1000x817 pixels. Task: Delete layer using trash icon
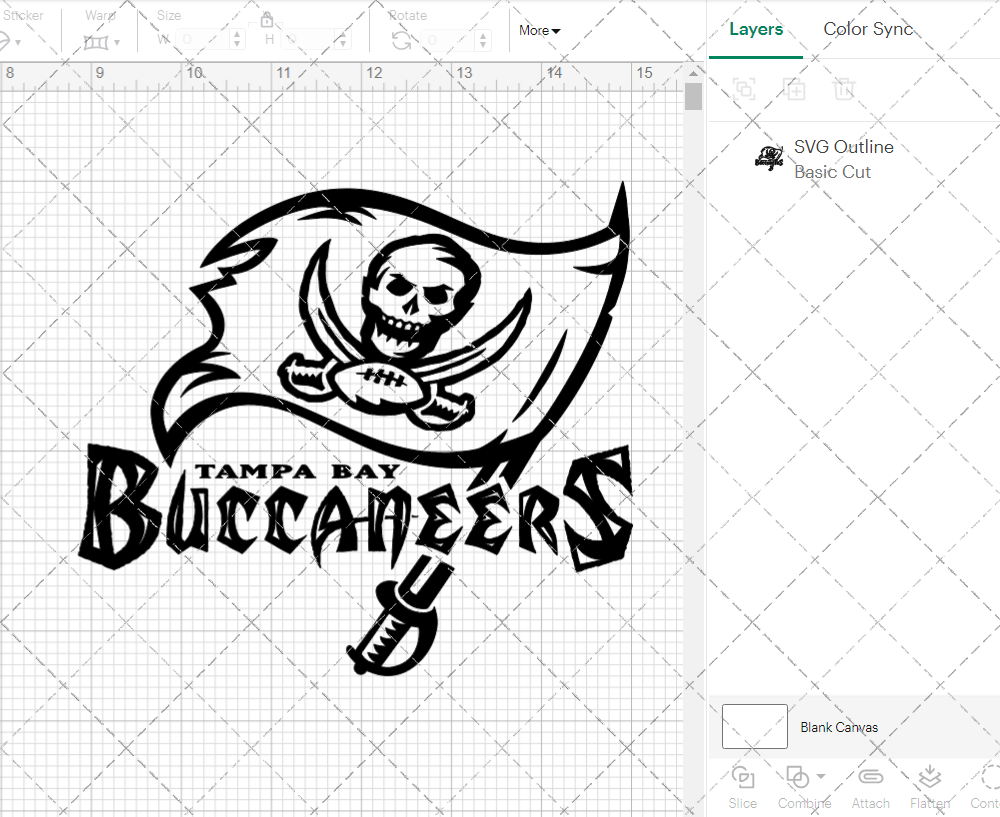(x=845, y=89)
